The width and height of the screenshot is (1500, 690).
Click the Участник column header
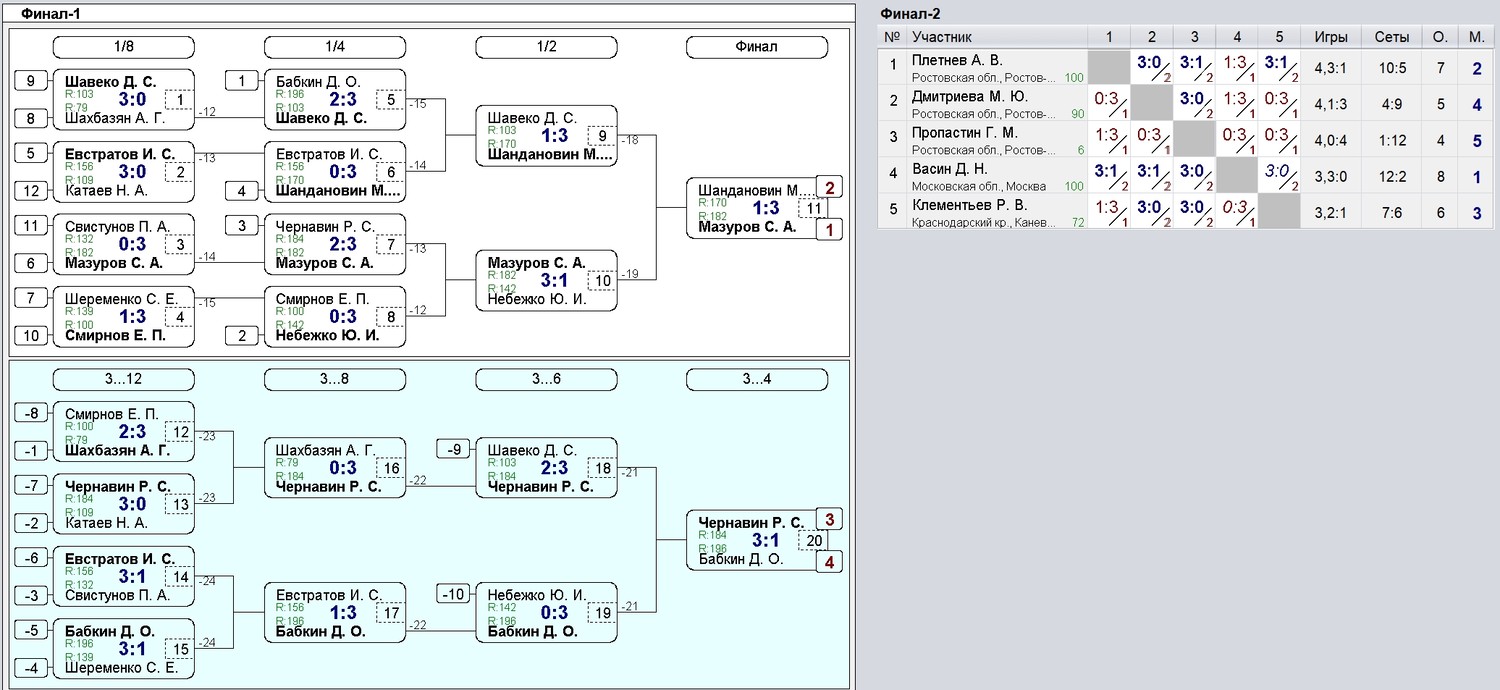click(942, 37)
